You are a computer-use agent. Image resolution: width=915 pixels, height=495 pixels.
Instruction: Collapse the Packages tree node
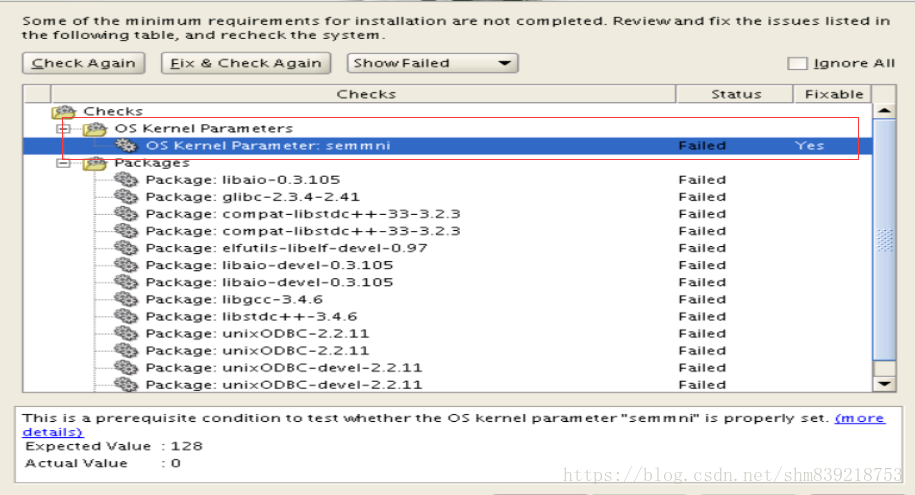coord(64,163)
